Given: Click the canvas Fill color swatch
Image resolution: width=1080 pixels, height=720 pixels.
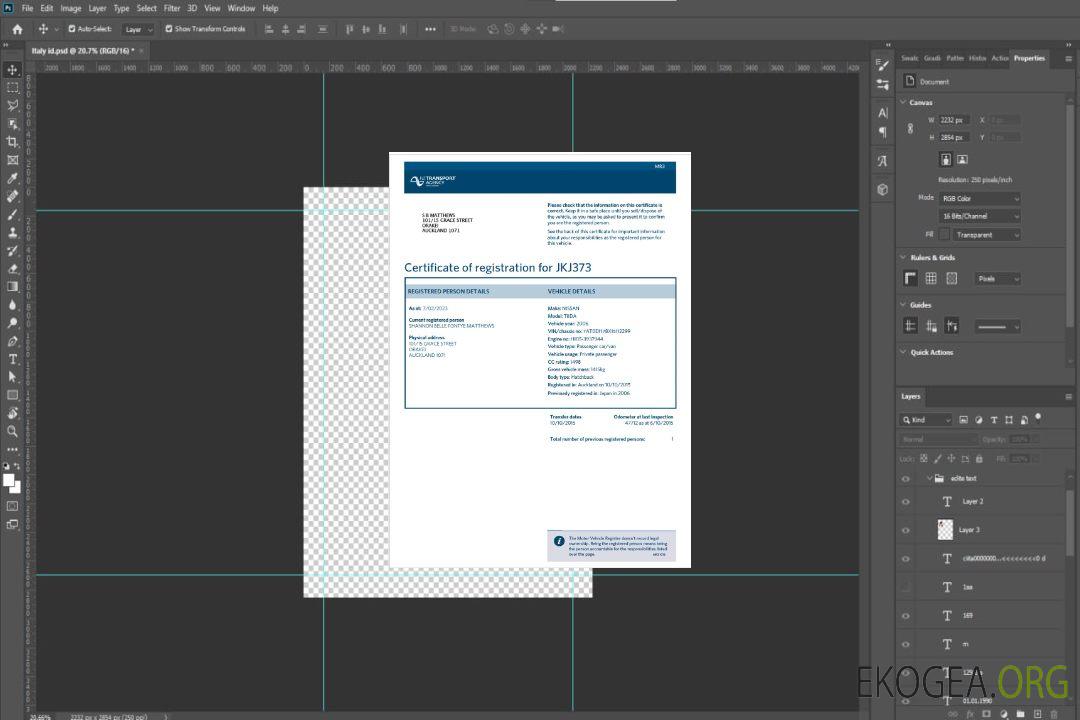Looking at the screenshot, I should click(944, 235).
